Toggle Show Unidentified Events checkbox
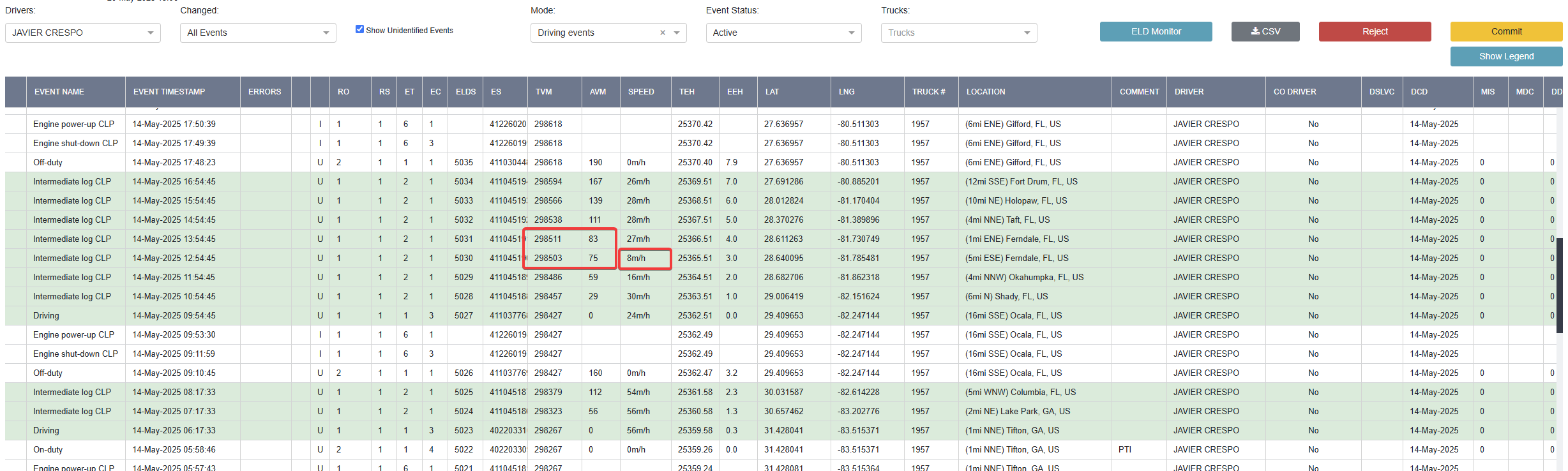 [x=359, y=29]
